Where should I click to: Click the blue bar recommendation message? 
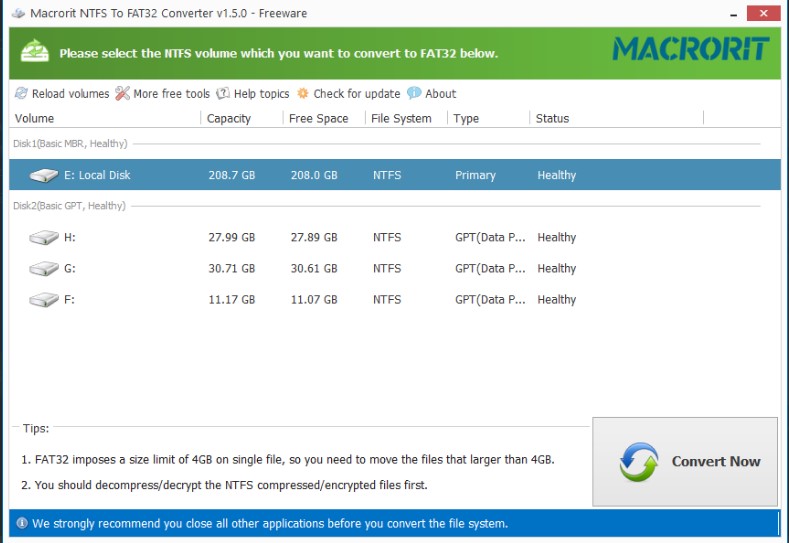[270, 523]
